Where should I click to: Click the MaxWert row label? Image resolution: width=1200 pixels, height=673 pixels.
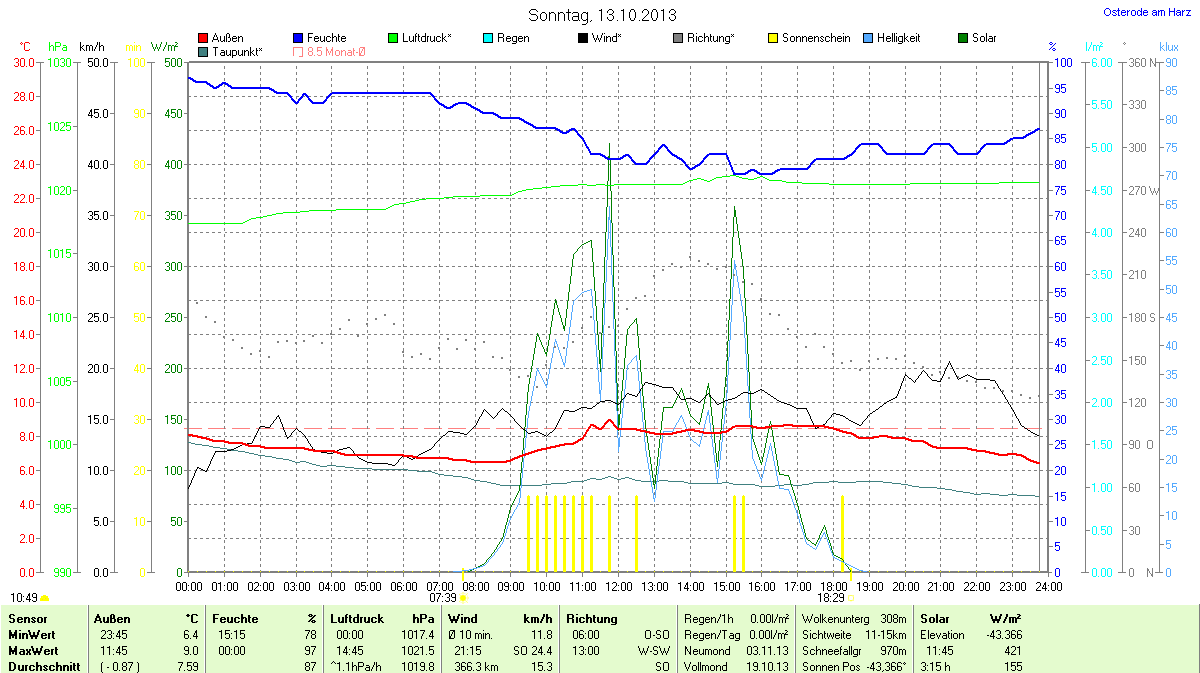point(30,650)
